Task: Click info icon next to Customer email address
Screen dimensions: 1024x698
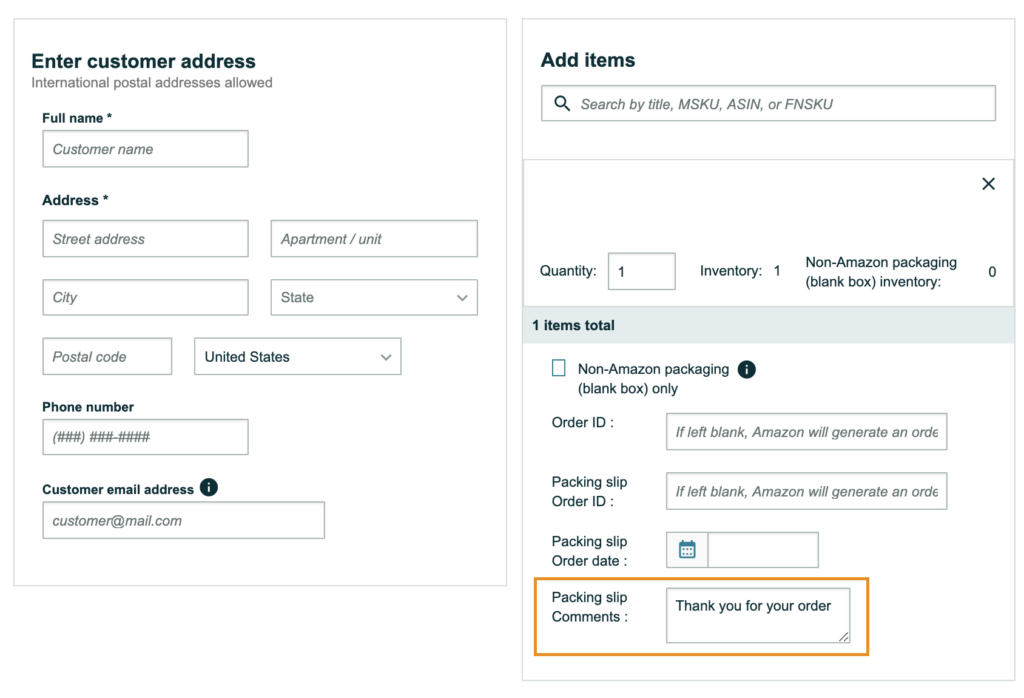Action: (208, 488)
